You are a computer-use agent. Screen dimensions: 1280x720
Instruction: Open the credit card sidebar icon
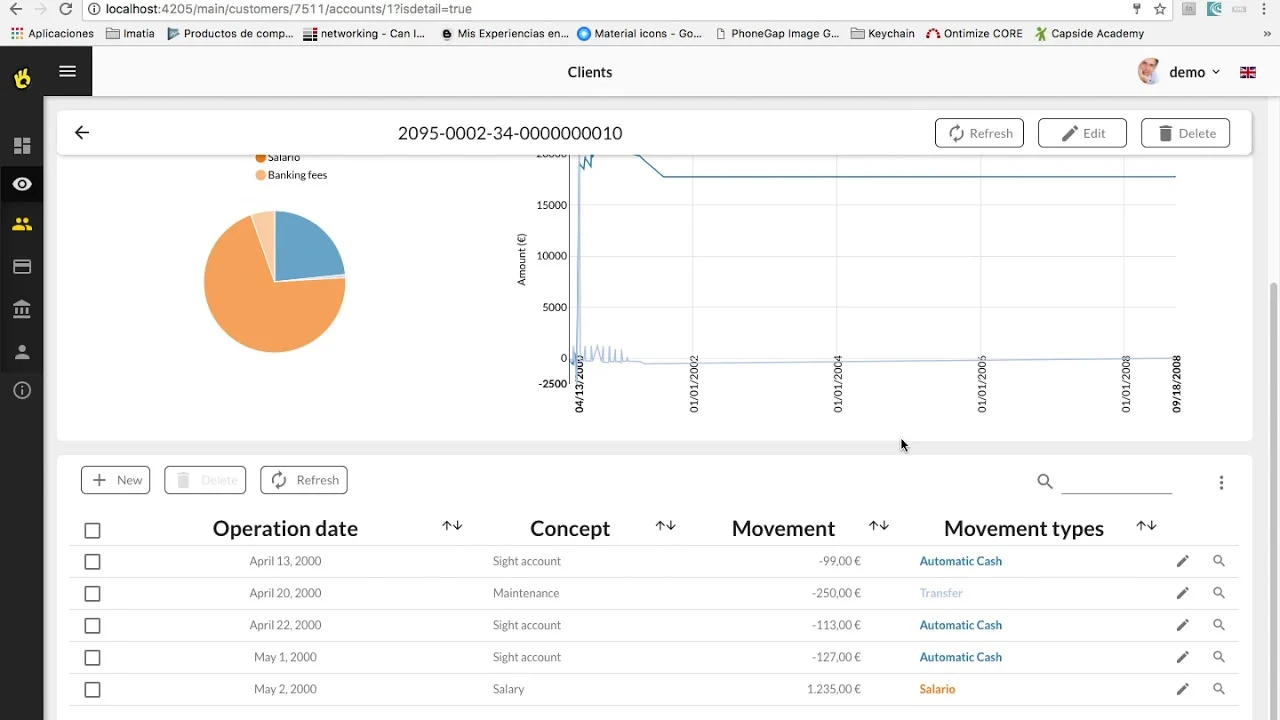coord(22,267)
